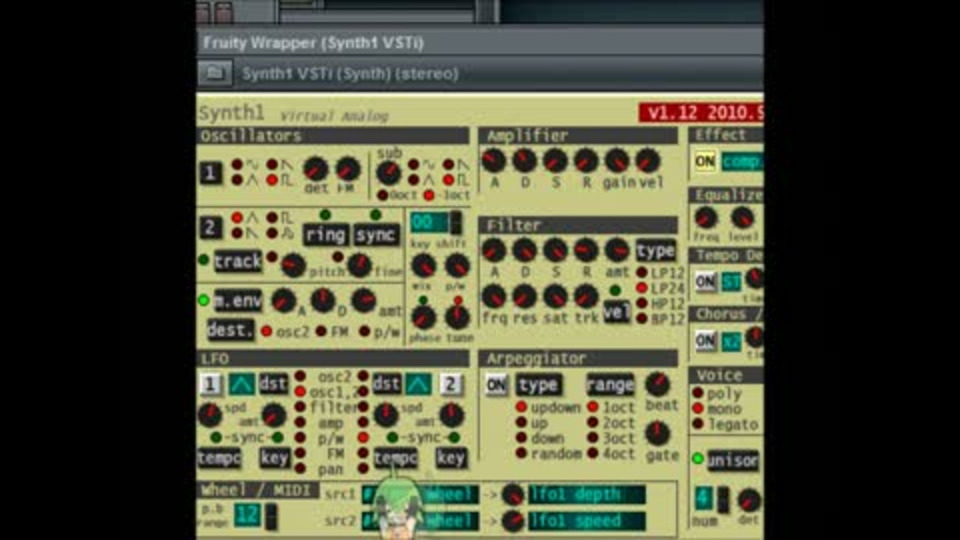Click oscillator mix knob
The width and height of the screenshot is (960, 540).
coord(423,266)
